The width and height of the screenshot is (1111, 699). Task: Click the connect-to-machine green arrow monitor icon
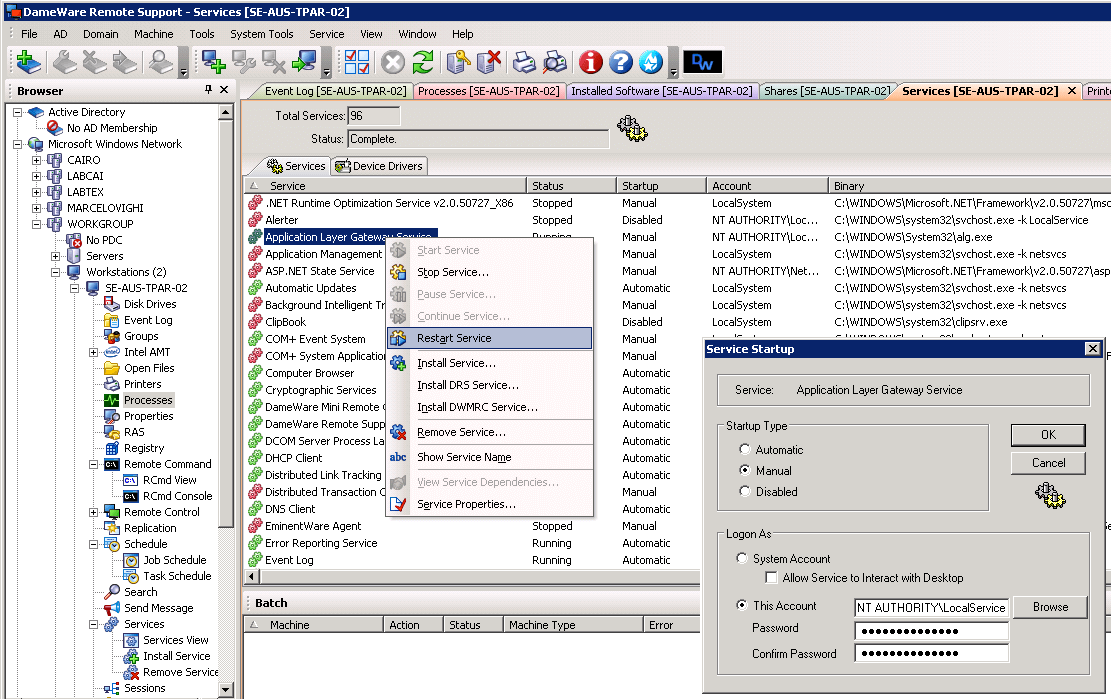pyautogui.click(x=305, y=62)
